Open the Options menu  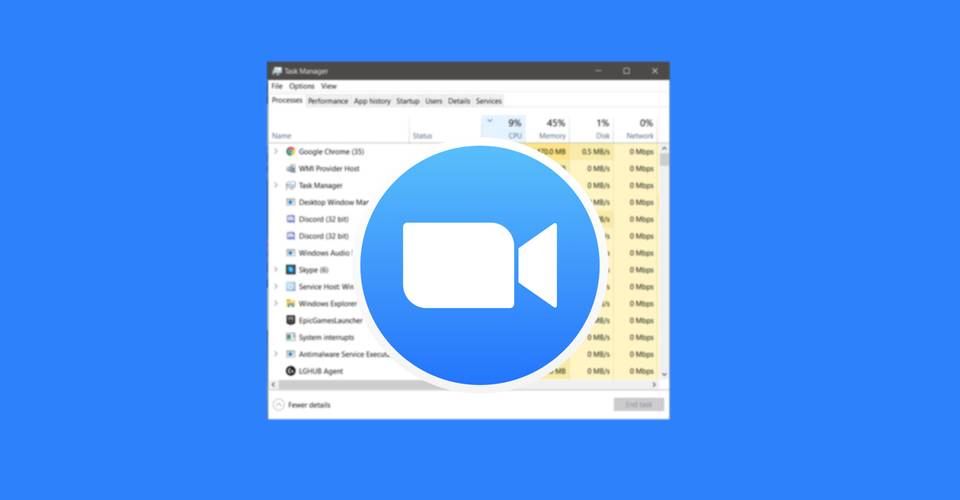302,87
